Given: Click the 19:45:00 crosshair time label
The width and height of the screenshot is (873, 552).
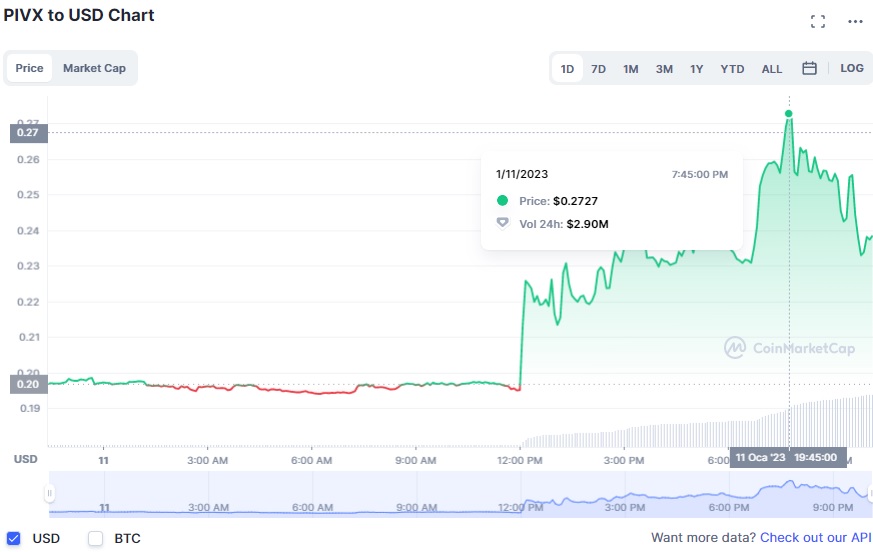Looking at the screenshot, I should tap(816, 457).
